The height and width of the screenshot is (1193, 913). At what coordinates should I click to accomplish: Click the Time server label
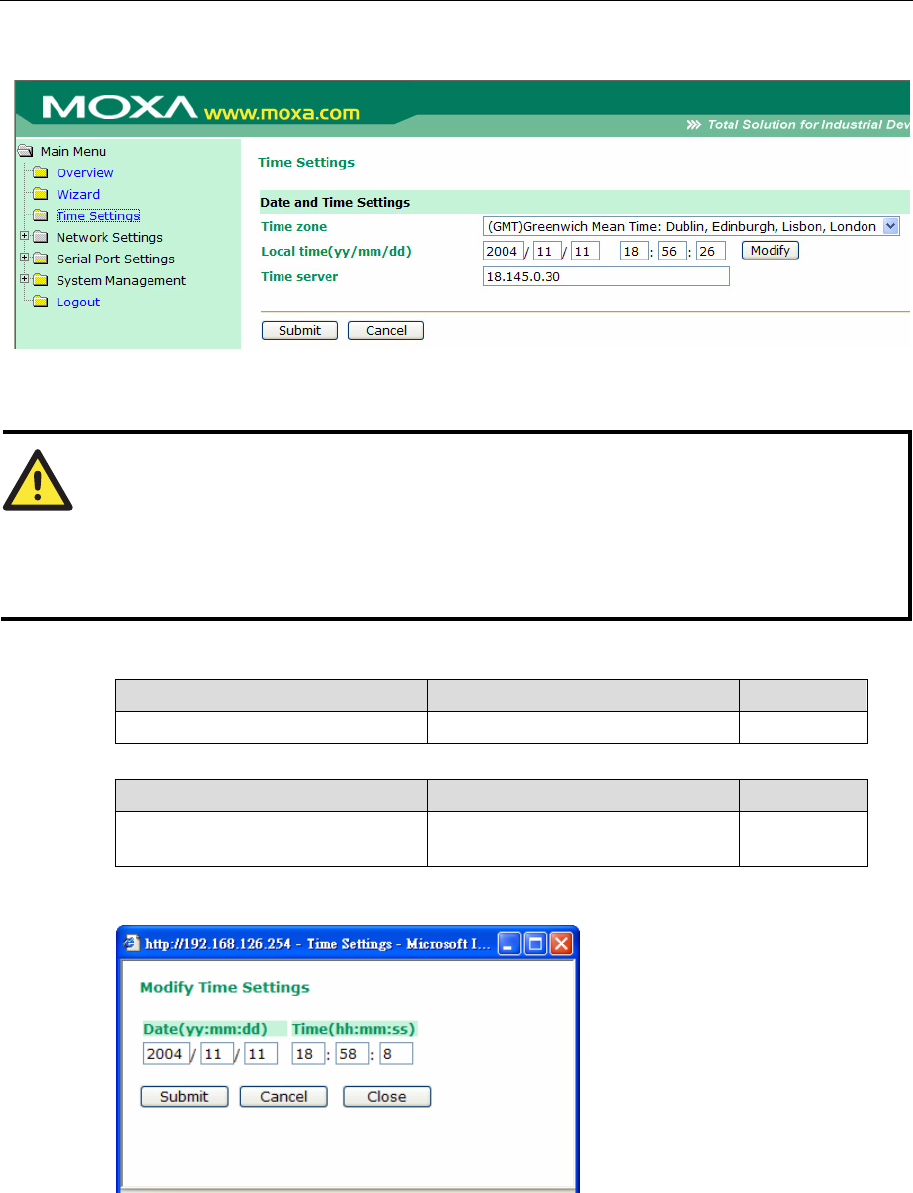[x=300, y=277]
